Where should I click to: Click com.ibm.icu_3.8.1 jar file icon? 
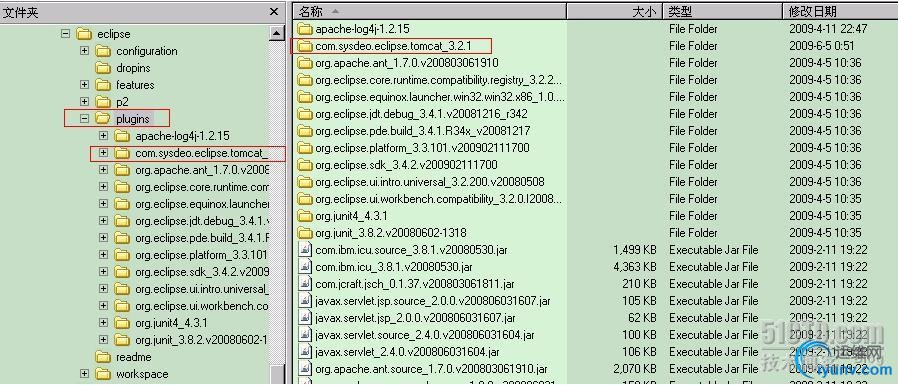point(305,267)
